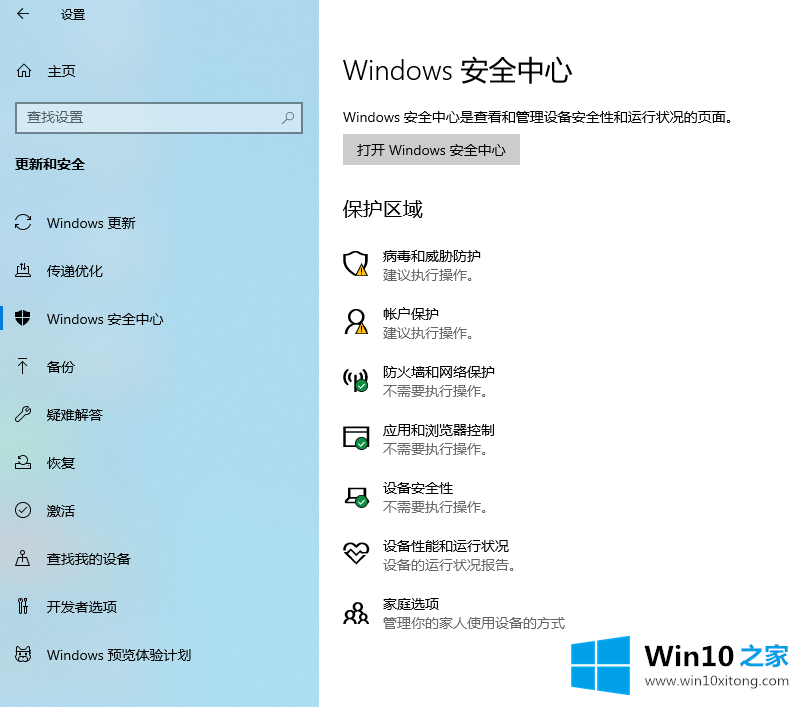Open 家庭选项 area
The height and width of the screenshot is (707, 801).
coord(411,604)
